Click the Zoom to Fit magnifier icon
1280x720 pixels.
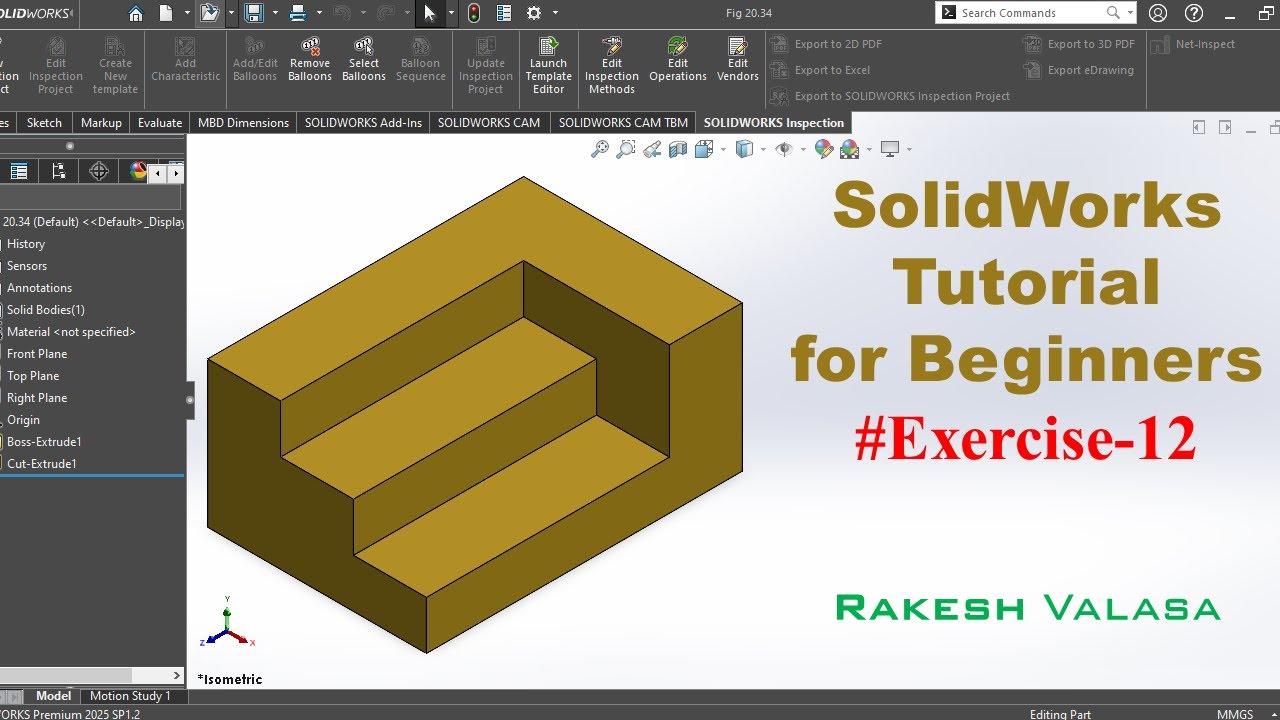pos(600,149)
